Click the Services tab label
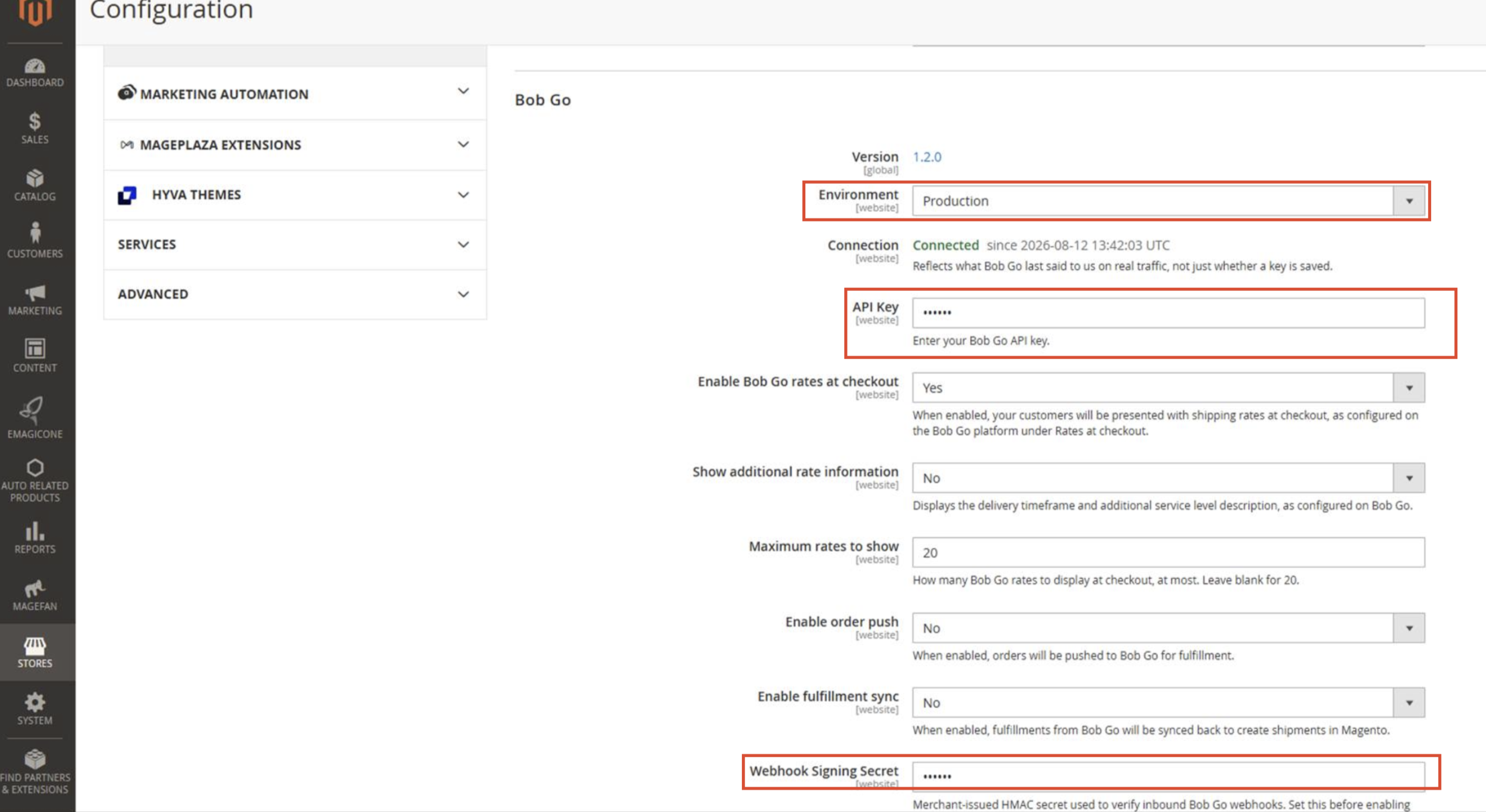This screenshot has width=1486, height=812. click(147, 244)
